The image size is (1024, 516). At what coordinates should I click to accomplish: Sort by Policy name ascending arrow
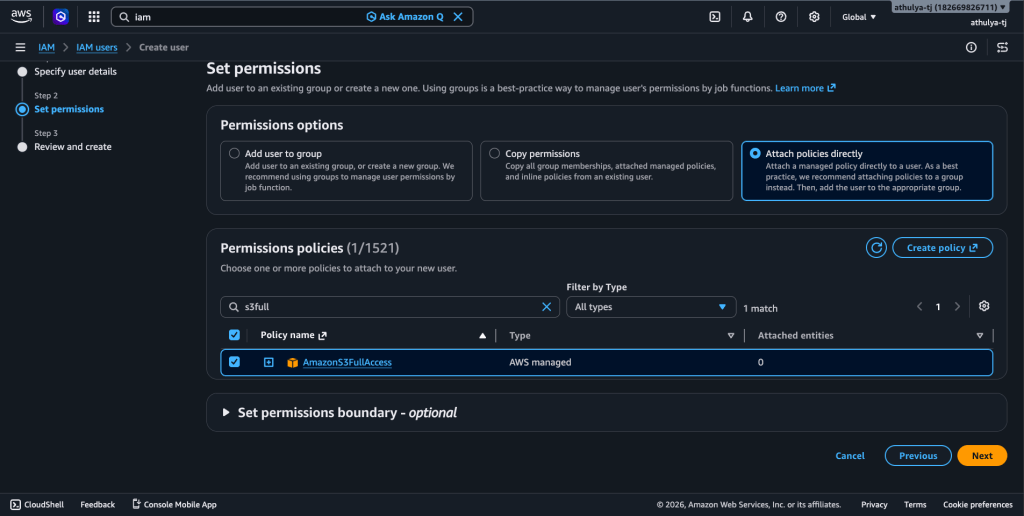tap(483, 336)
